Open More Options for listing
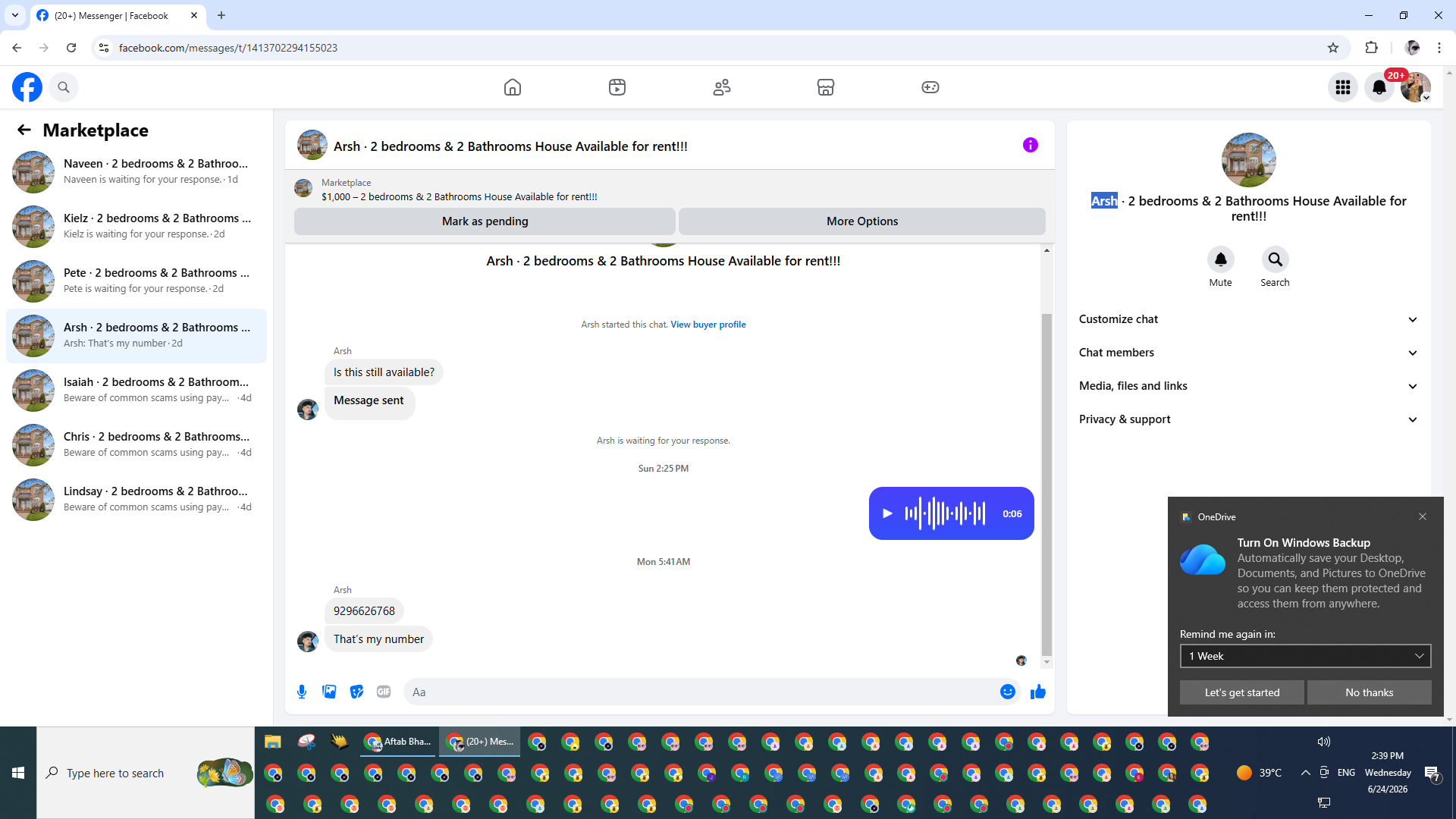 click(862, 221)
